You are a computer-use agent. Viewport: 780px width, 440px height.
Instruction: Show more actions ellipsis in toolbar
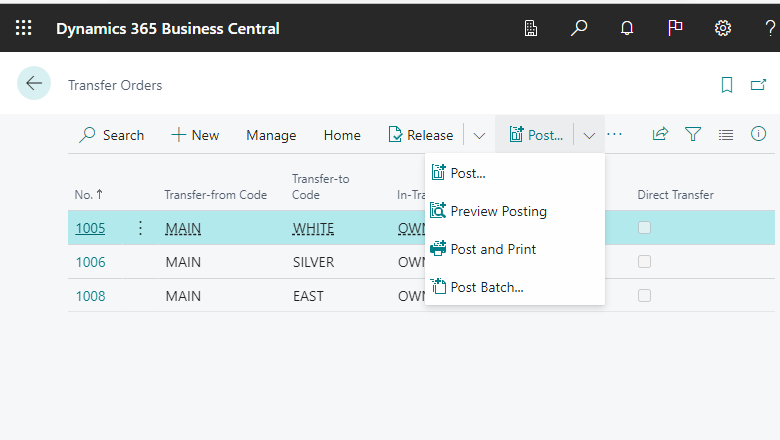(615, 134)
